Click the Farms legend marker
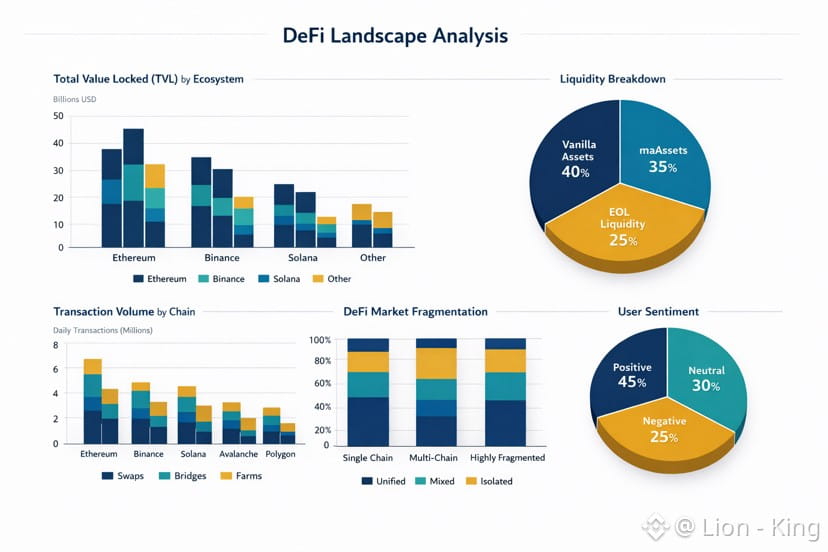This screenshot has height=552, width=828. (x=226, y=475)
